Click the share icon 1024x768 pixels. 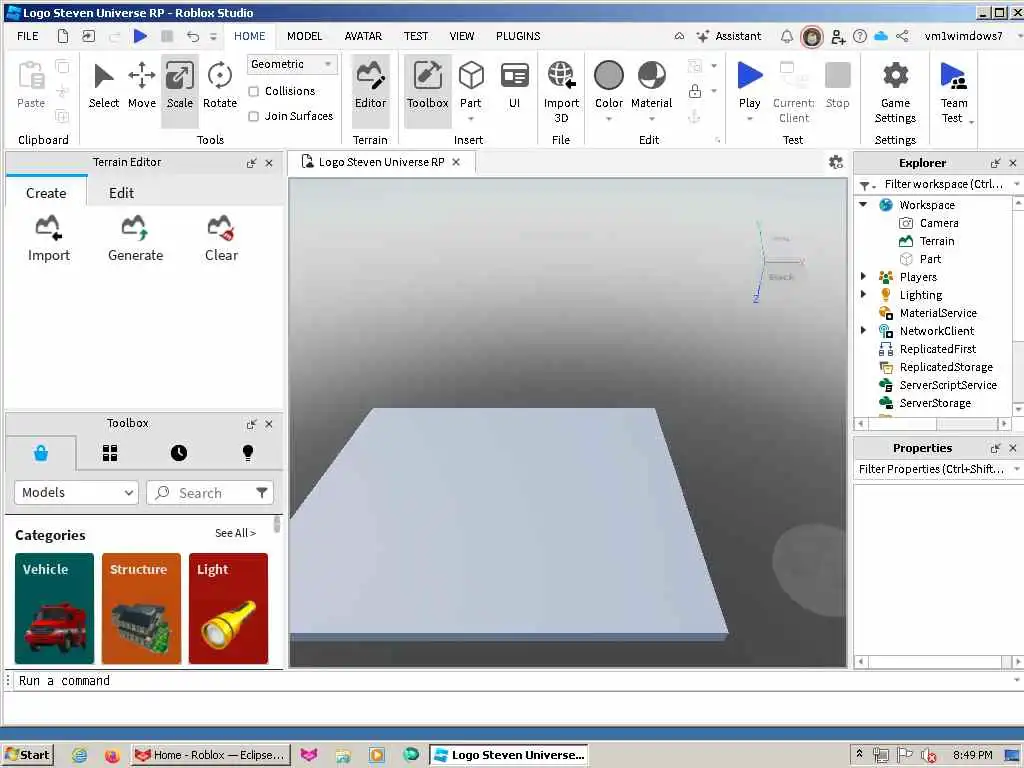point(902,36)
